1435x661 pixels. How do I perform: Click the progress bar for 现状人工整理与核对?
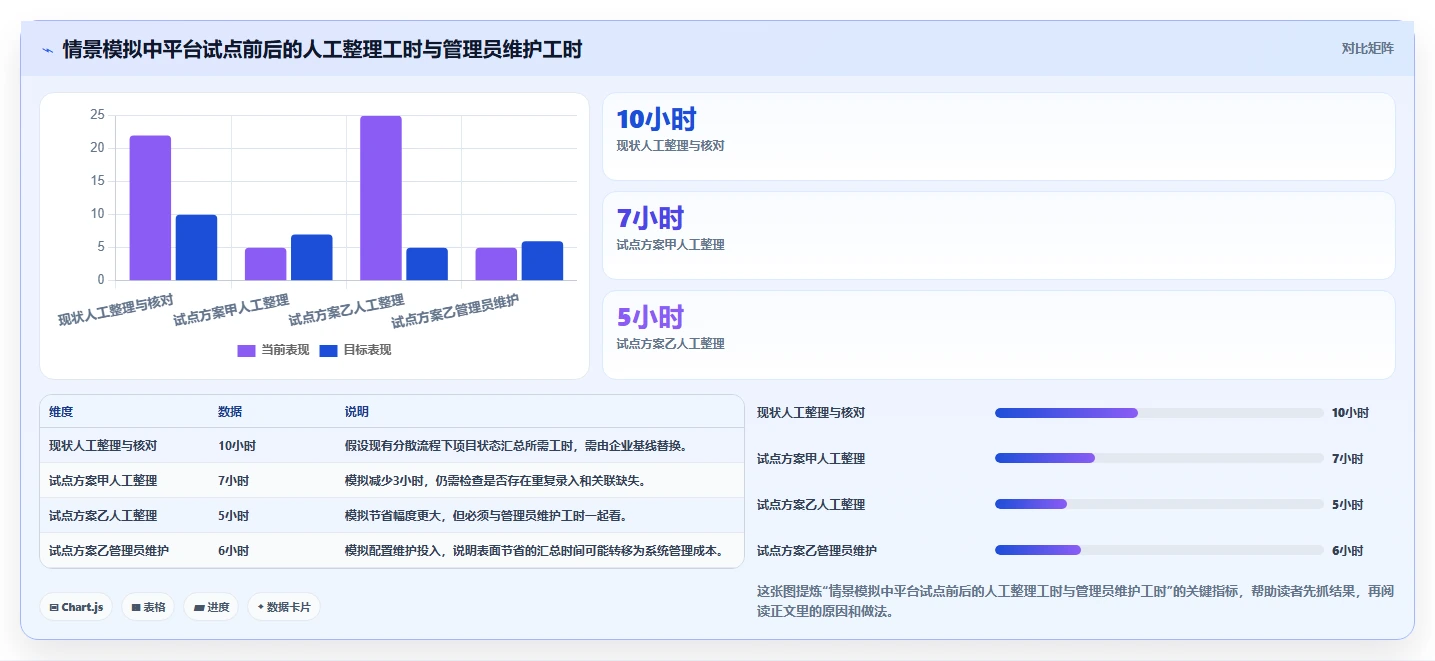(1159, 413)
